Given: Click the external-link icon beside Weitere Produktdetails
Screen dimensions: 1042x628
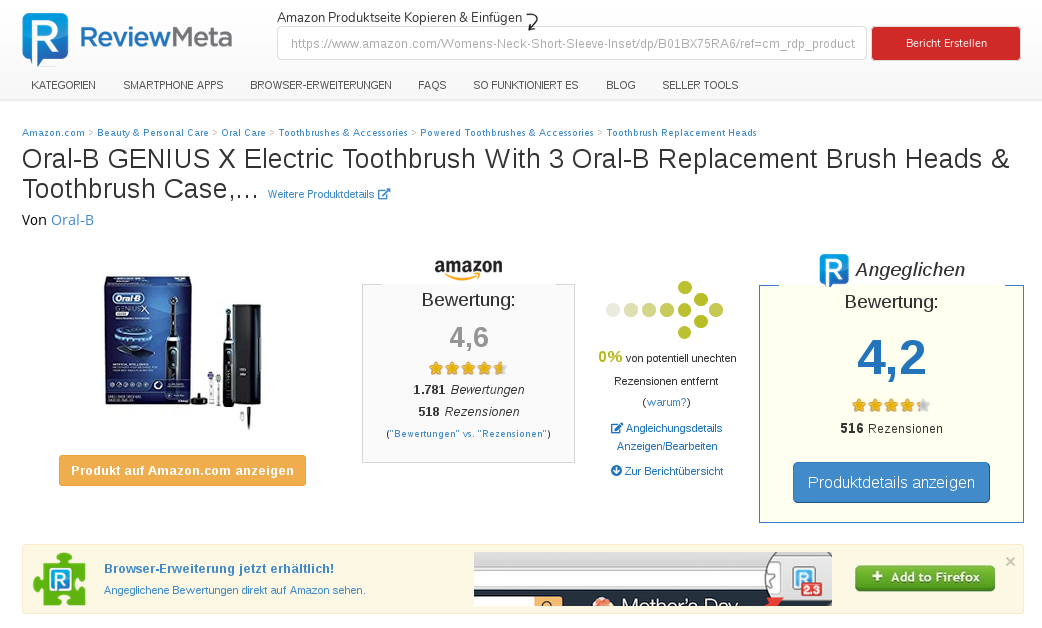Looking at the screenshot, I should tap(384, 194).
